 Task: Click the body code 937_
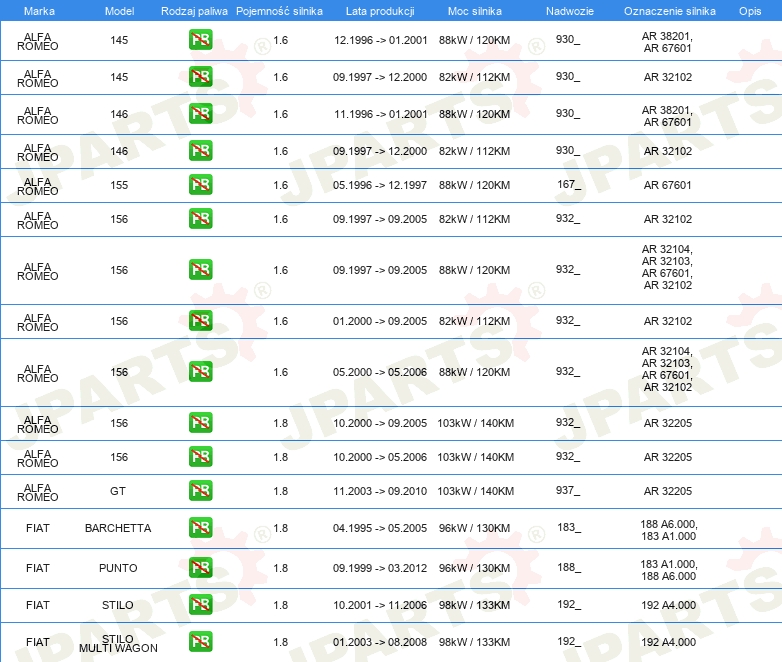[x=568, y=490]
